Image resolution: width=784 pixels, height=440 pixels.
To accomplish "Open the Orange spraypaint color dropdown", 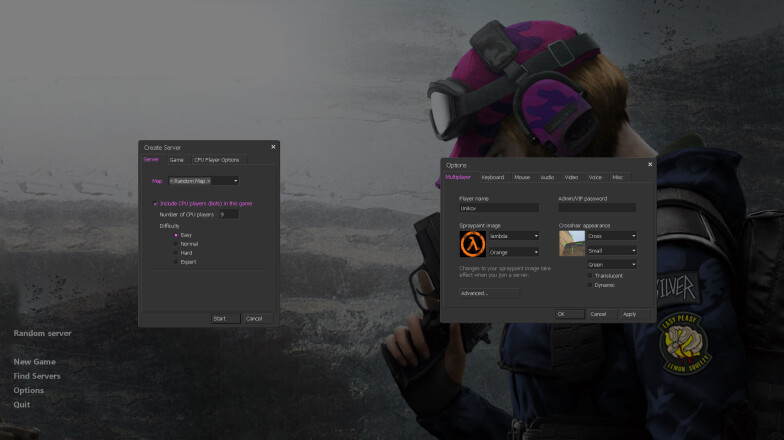I will point(514,252).
